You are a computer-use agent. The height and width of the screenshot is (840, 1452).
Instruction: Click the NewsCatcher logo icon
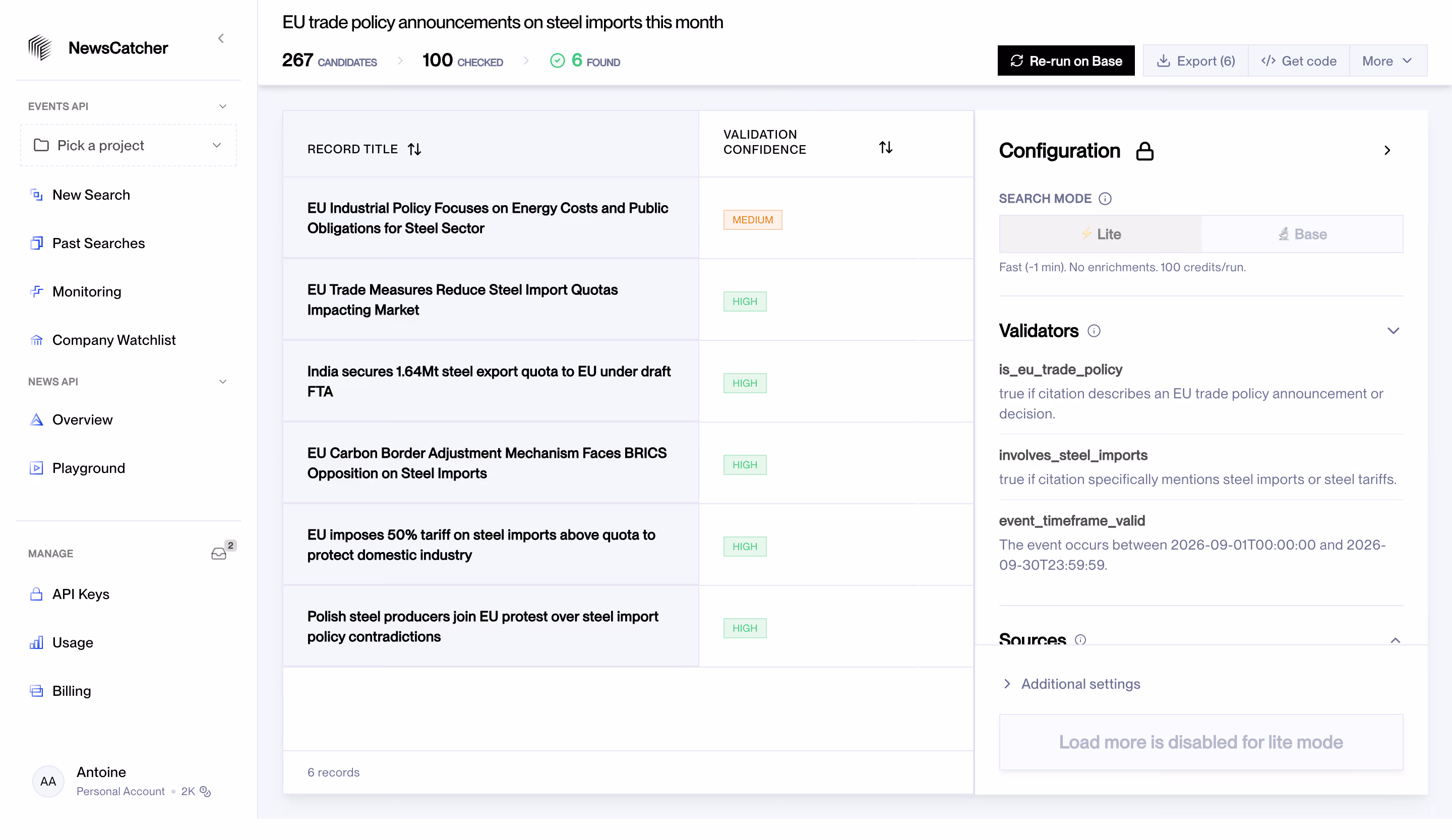click(x=40, y=48)
